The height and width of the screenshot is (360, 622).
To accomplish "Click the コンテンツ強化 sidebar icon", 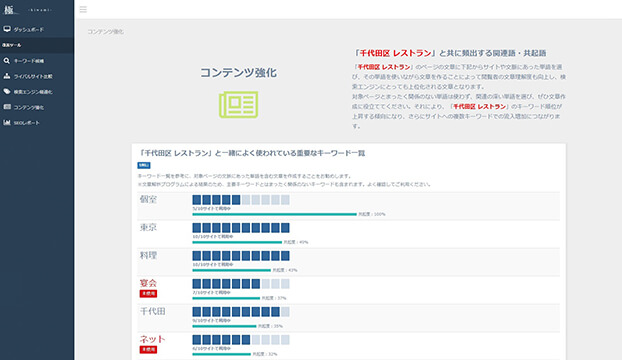I will (7, 107).
